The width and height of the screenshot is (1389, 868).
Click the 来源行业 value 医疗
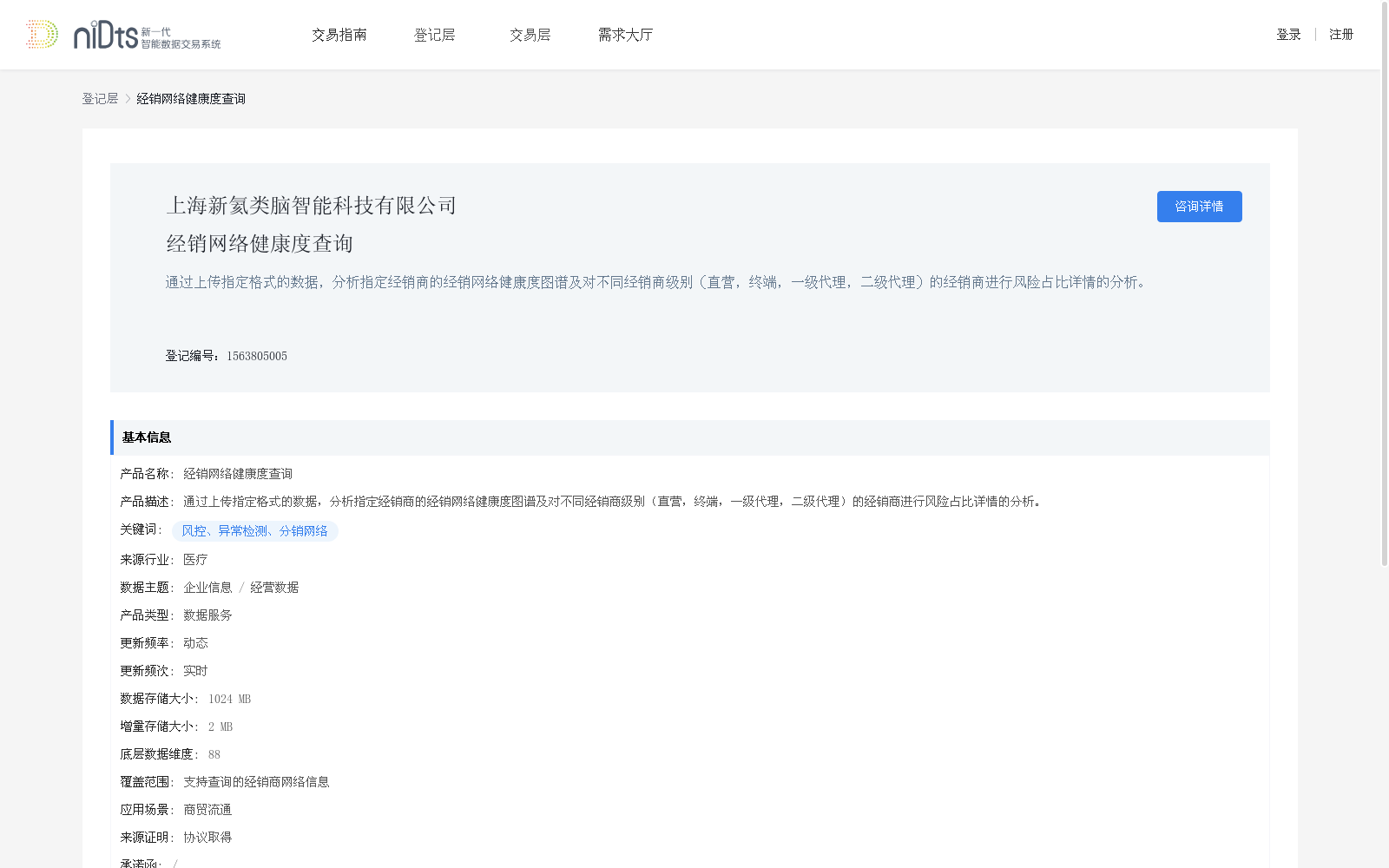[x=195, y=560]
